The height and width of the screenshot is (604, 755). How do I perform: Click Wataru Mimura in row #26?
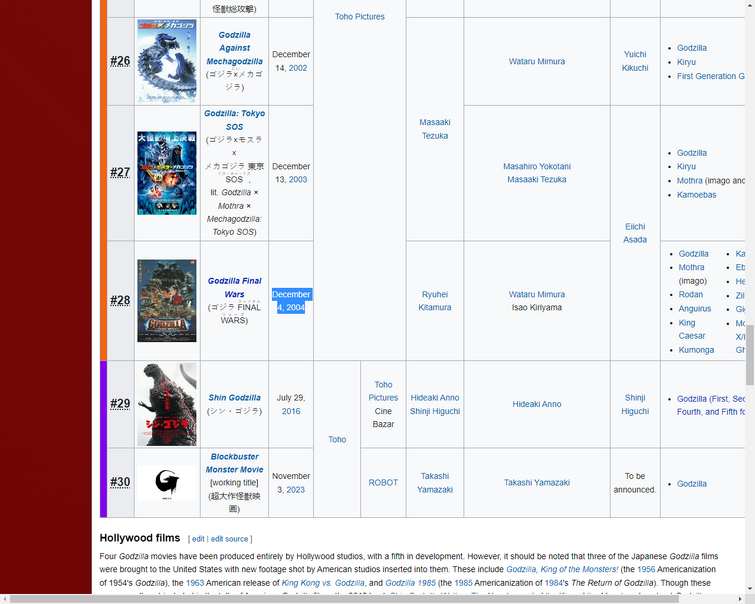(537, 61)
